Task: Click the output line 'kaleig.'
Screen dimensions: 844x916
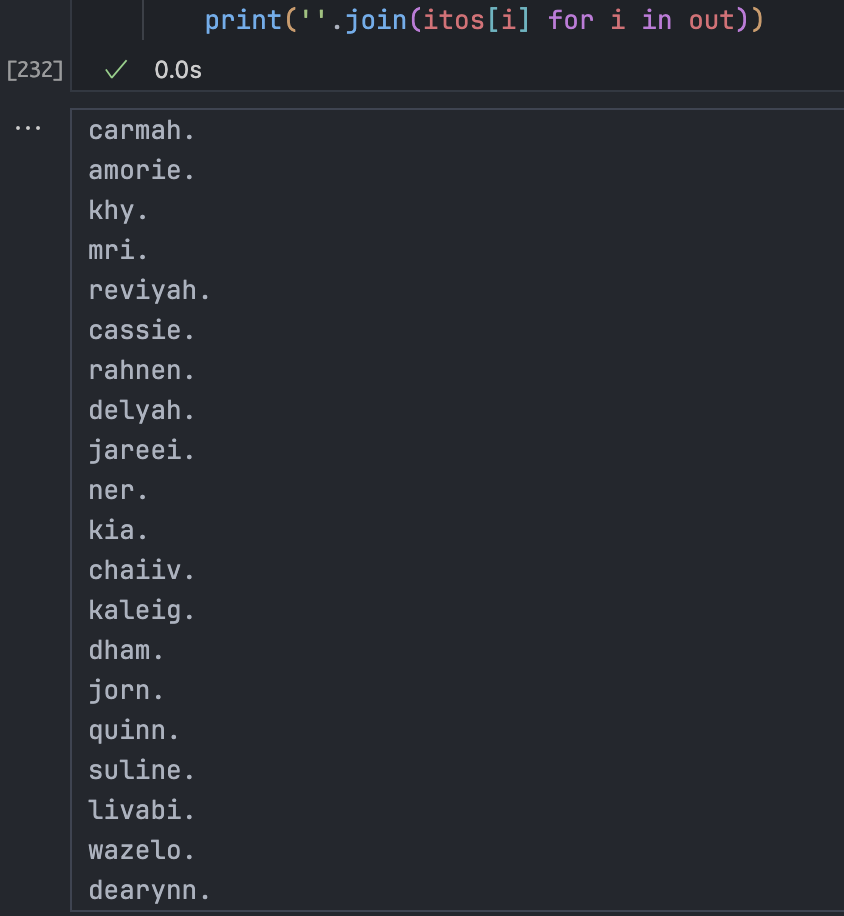Action: [141, 611]
